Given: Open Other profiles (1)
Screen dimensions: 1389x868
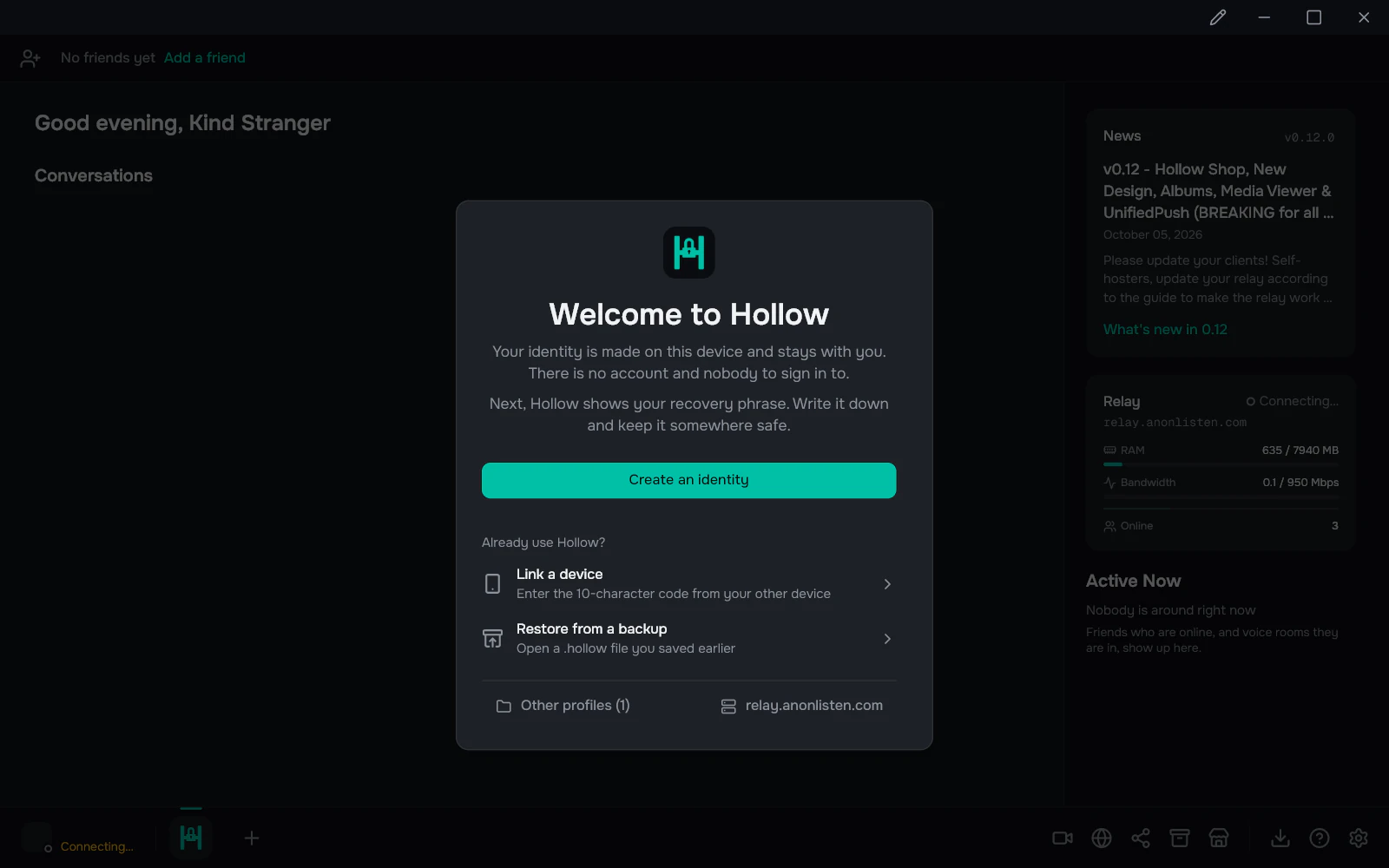Looking at the screenshot, I should pos(563,706).
